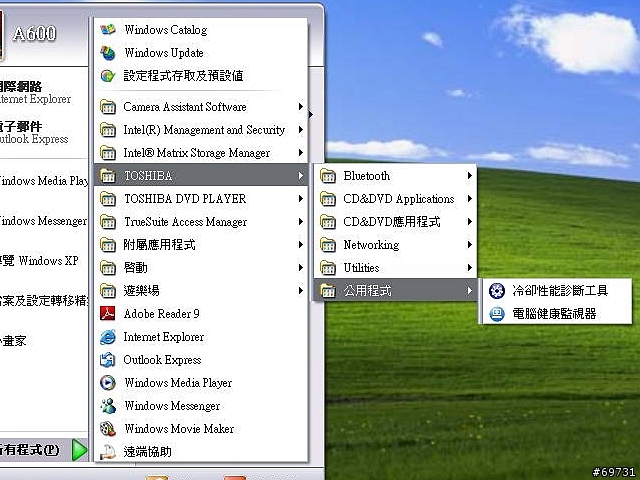The image size is (640, 480).
Task: Launch Windows Update from the programs menu
Action: pos(200,53)
